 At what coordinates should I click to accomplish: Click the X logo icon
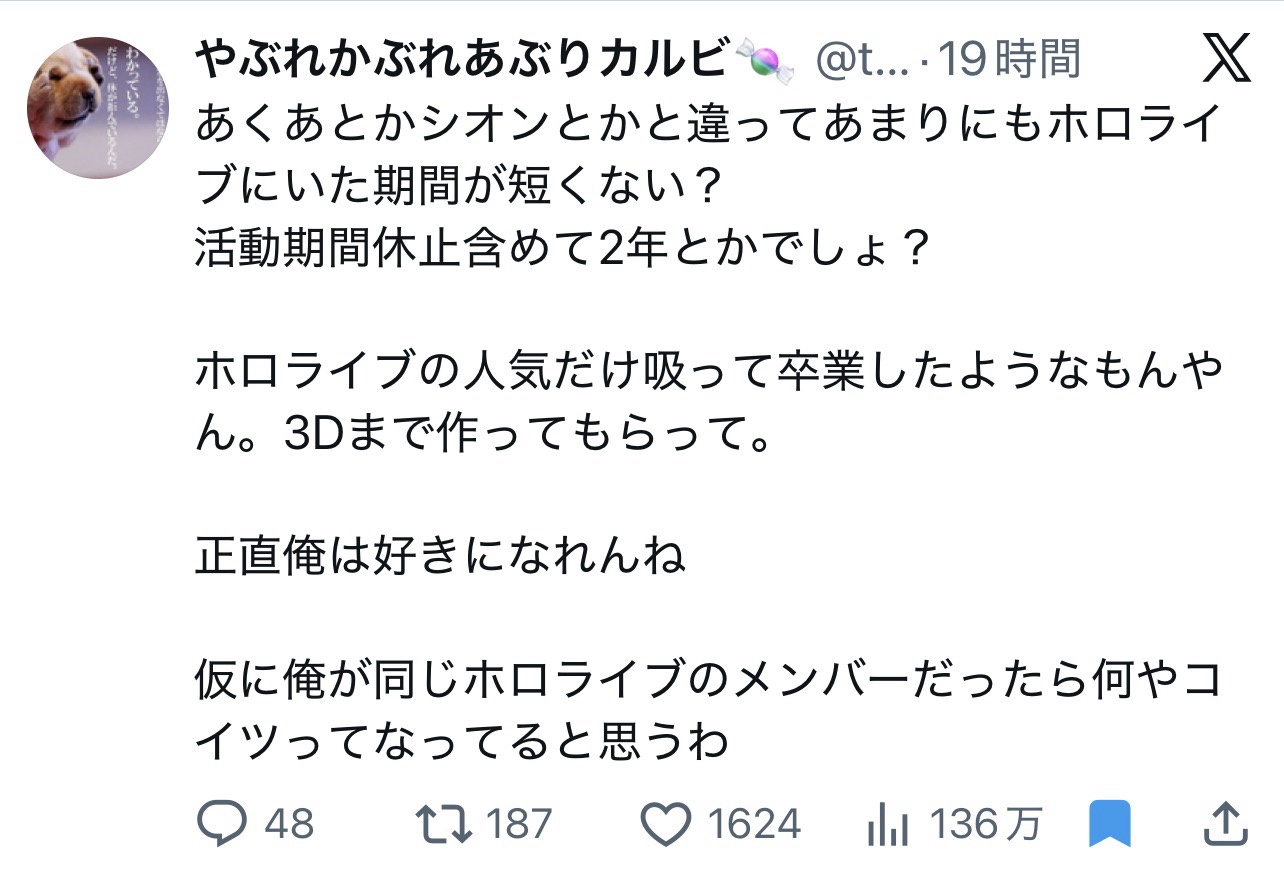(1226, 59)
